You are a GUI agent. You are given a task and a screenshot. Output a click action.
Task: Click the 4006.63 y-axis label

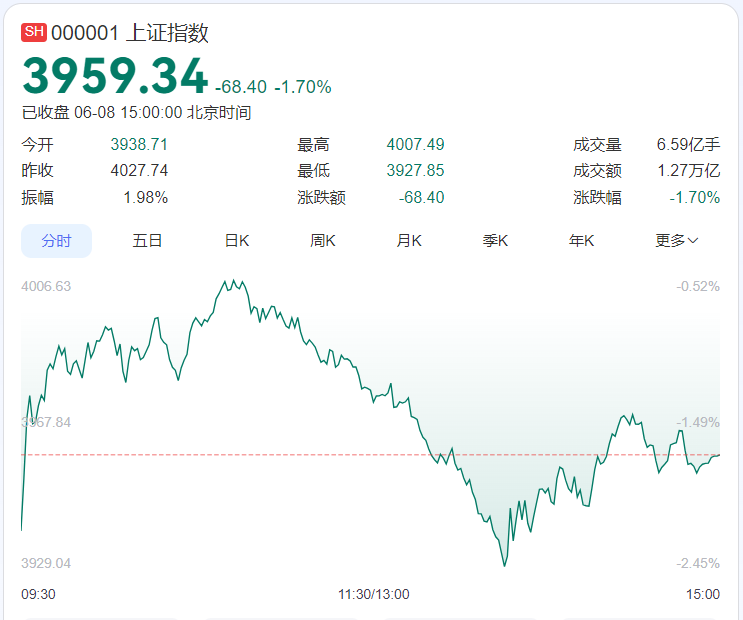[x=46, y=286]
